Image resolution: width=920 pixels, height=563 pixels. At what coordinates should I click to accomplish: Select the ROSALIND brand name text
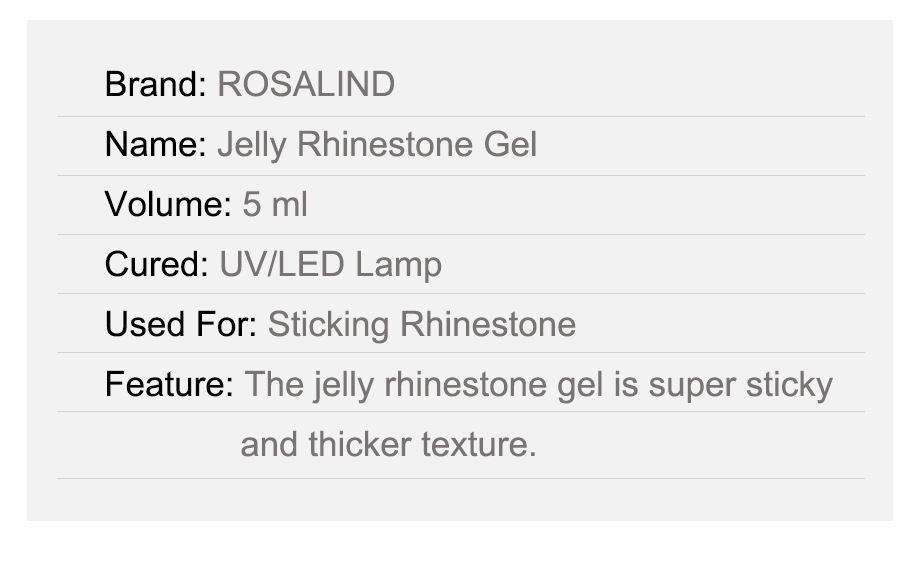pos(306,85)
